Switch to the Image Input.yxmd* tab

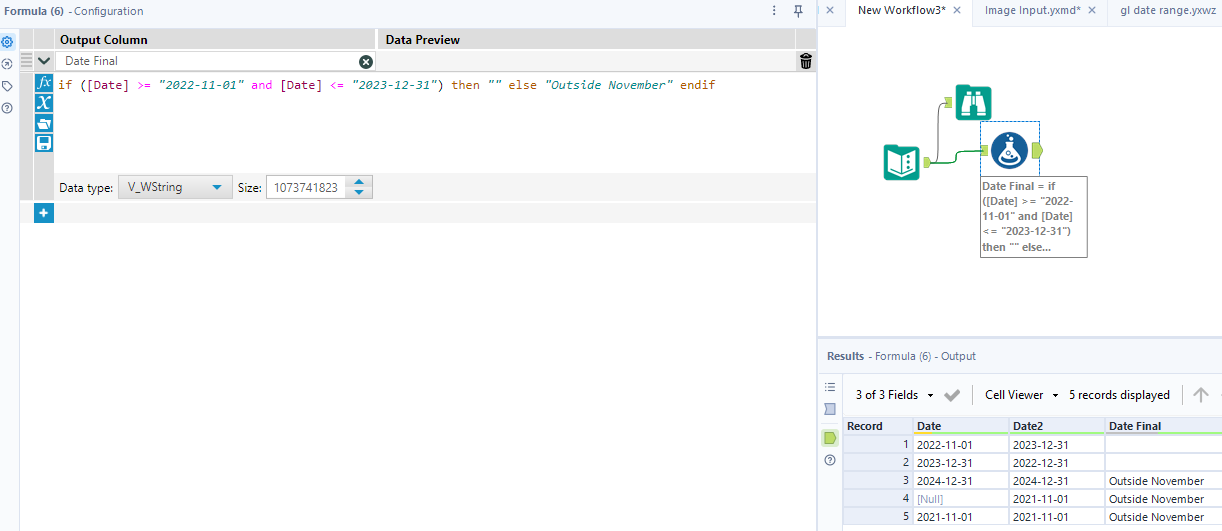pos(1031,10)
